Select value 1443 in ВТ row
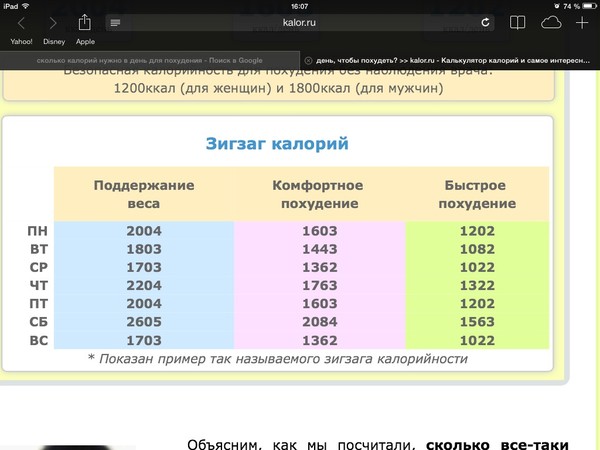 coord(320,249)
